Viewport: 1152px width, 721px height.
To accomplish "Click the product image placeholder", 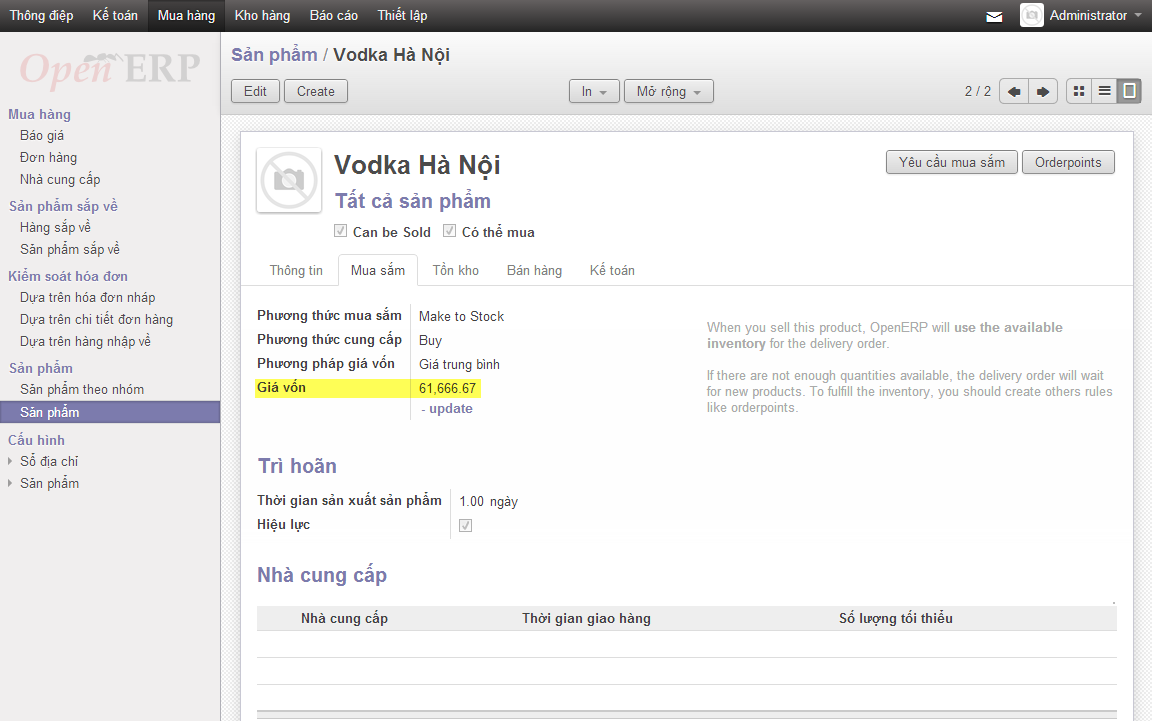I will (289, 180).
